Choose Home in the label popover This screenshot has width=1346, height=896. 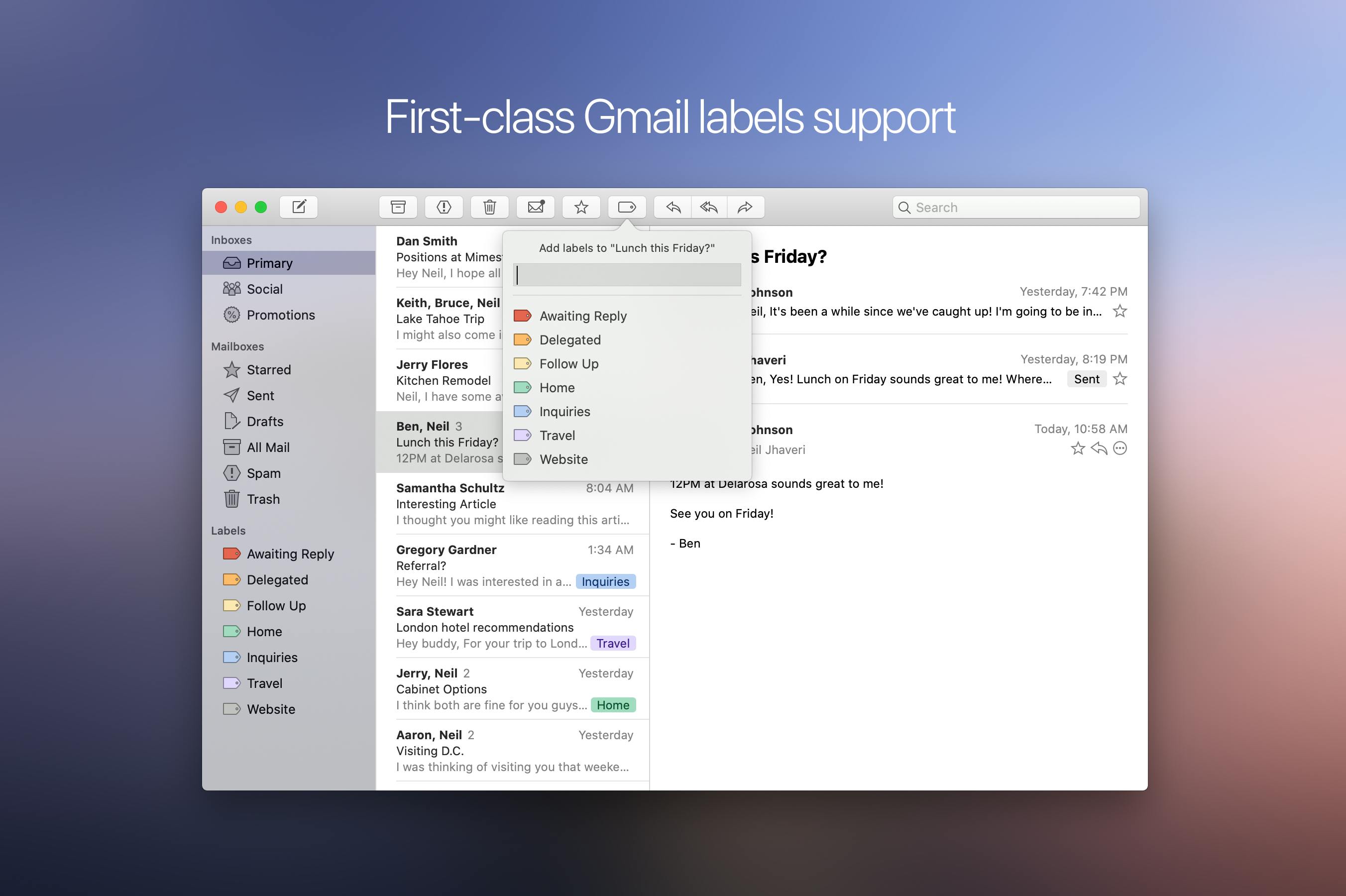627,388
